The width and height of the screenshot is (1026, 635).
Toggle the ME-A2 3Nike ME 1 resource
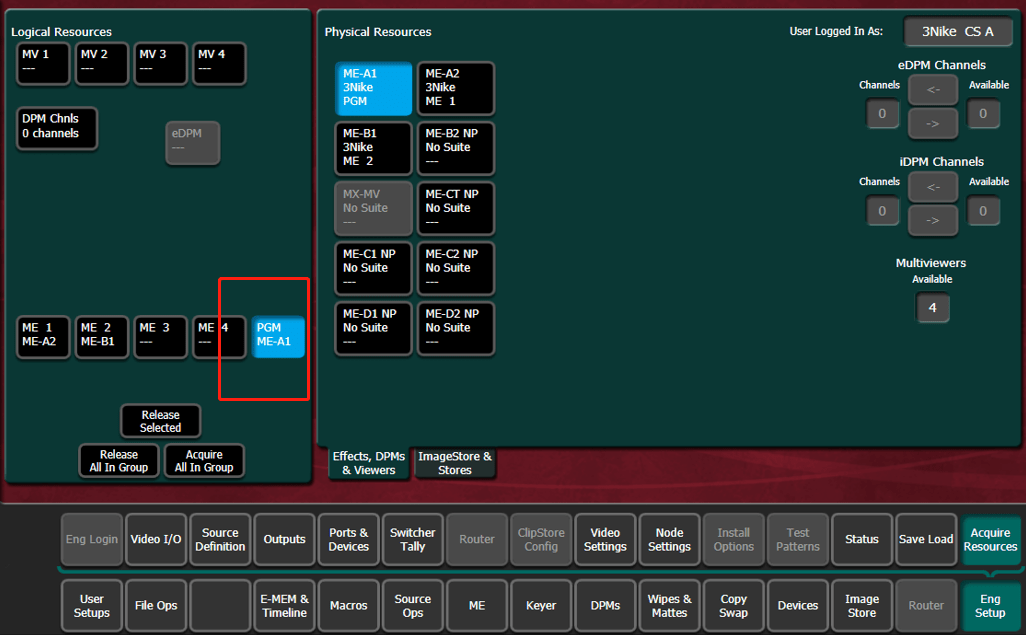tap(455, 88)
